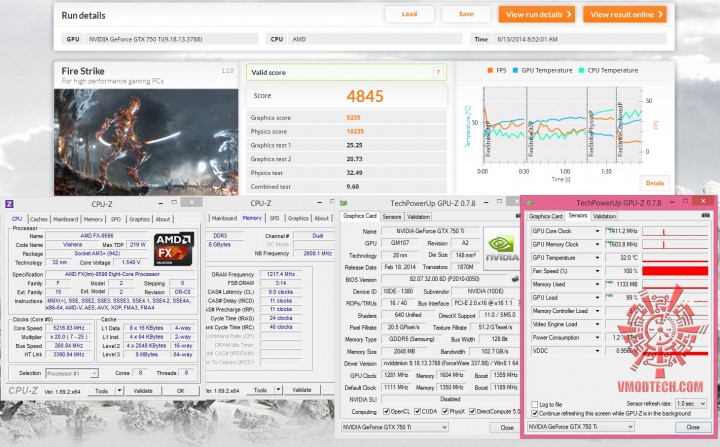The width and height of the screenshot is (720, 447).
Task: Click the NVIDIA logo in GPU-Z Graphics Card
Action: tap(501, 250)
